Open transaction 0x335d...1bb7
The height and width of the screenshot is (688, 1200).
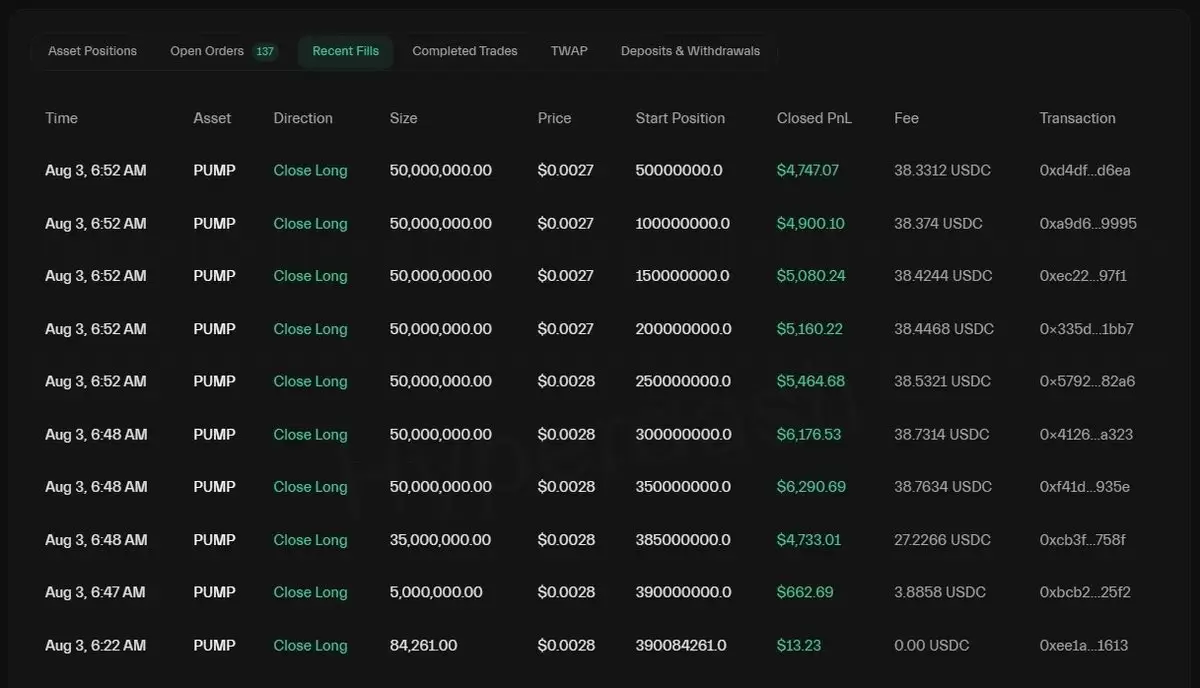1087,329
